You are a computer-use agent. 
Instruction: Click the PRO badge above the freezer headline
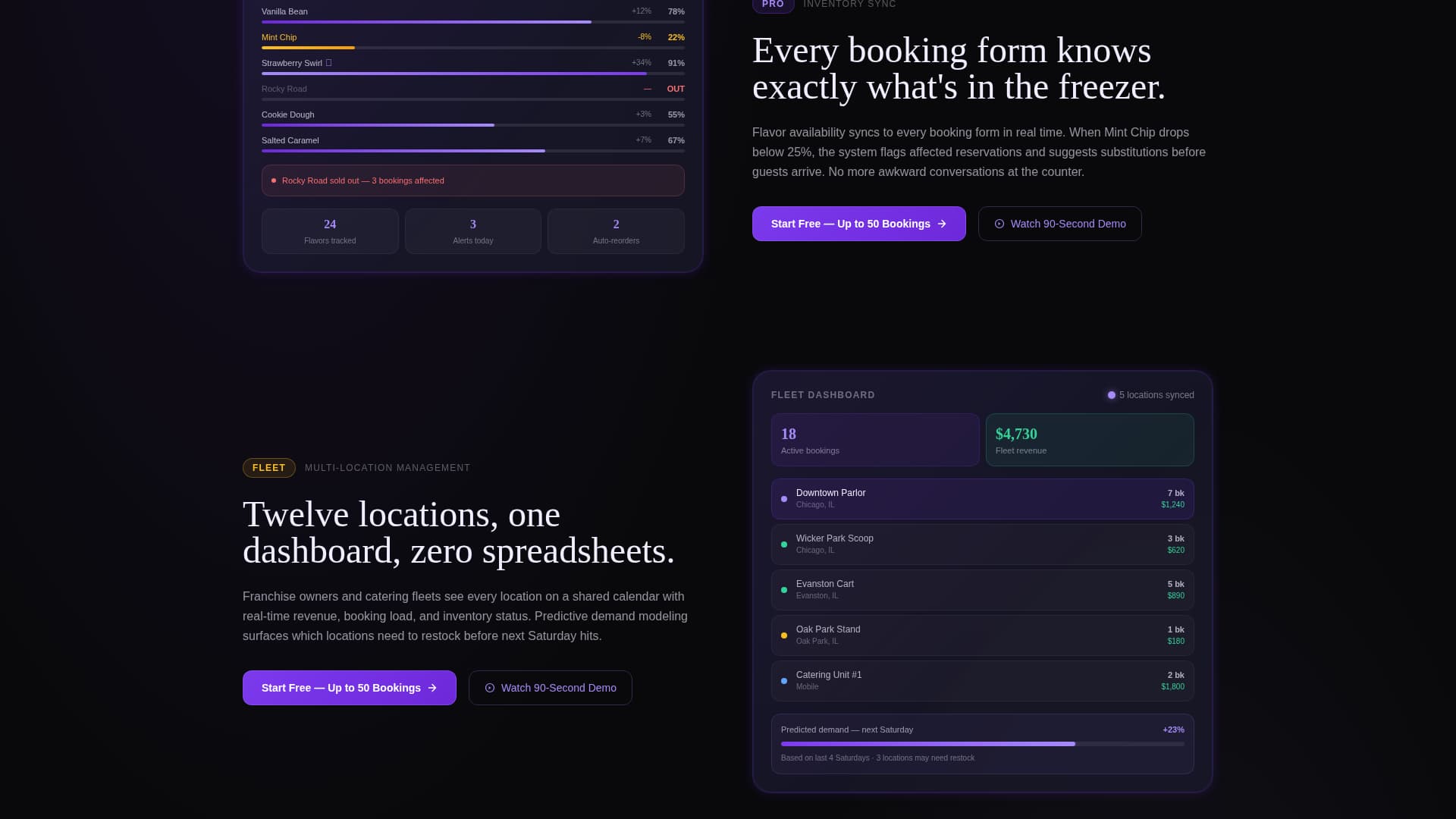(772, 5)
